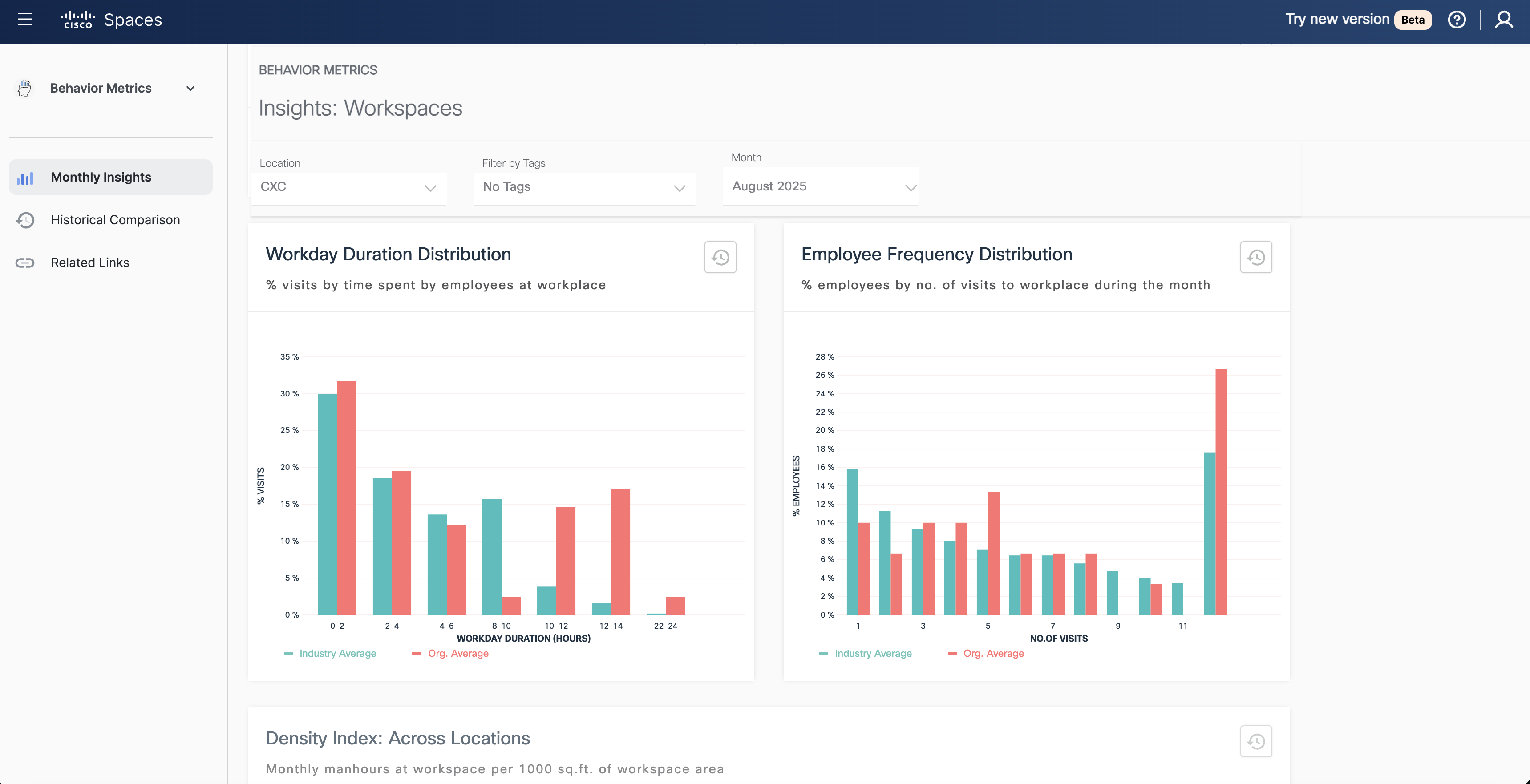Open the Location dropdown showing CXC
The image size is (1530, 784).
(348, 187)
